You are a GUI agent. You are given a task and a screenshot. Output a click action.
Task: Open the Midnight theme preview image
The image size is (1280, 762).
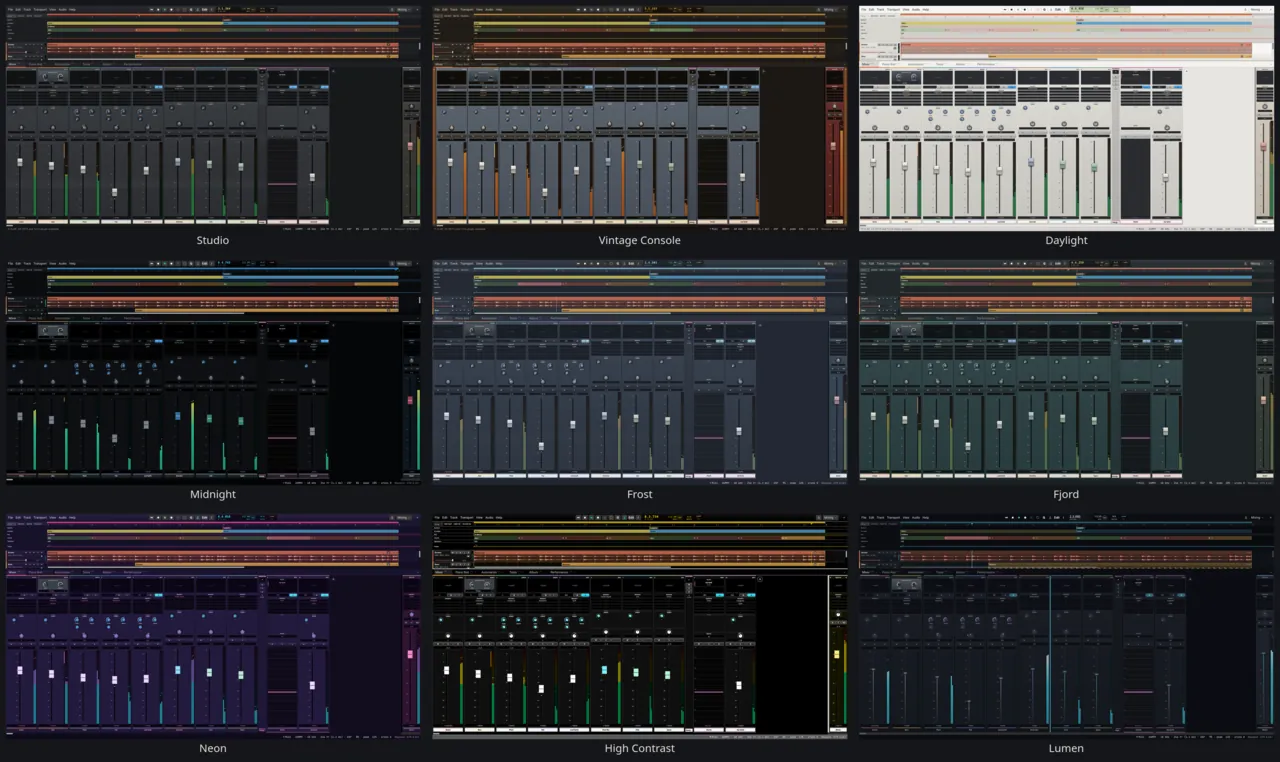pos(213,373)
